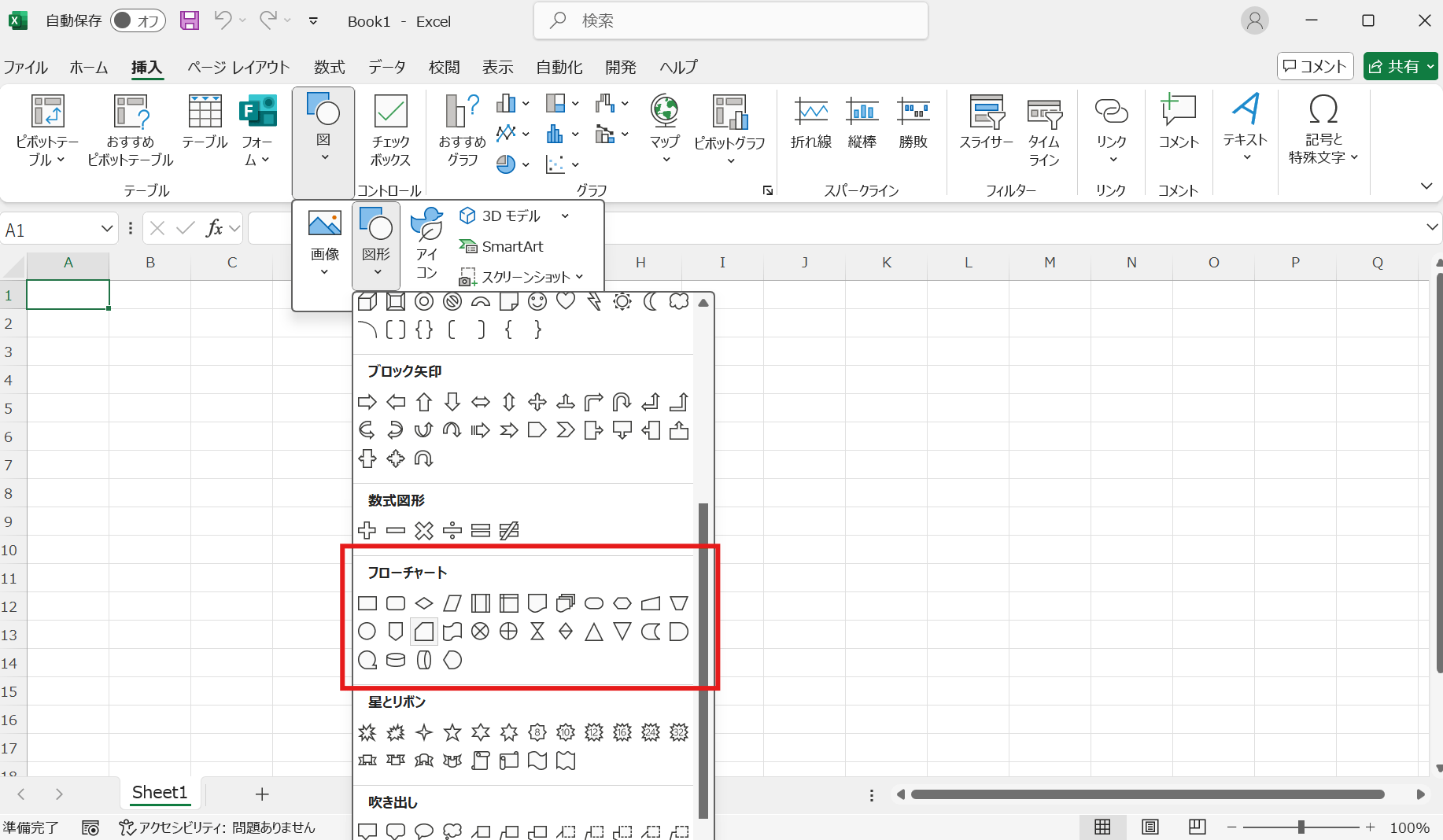This screenshot has width=1443, height=840.
Task: Open the Name Box dropdown
Action: (108, 228)
